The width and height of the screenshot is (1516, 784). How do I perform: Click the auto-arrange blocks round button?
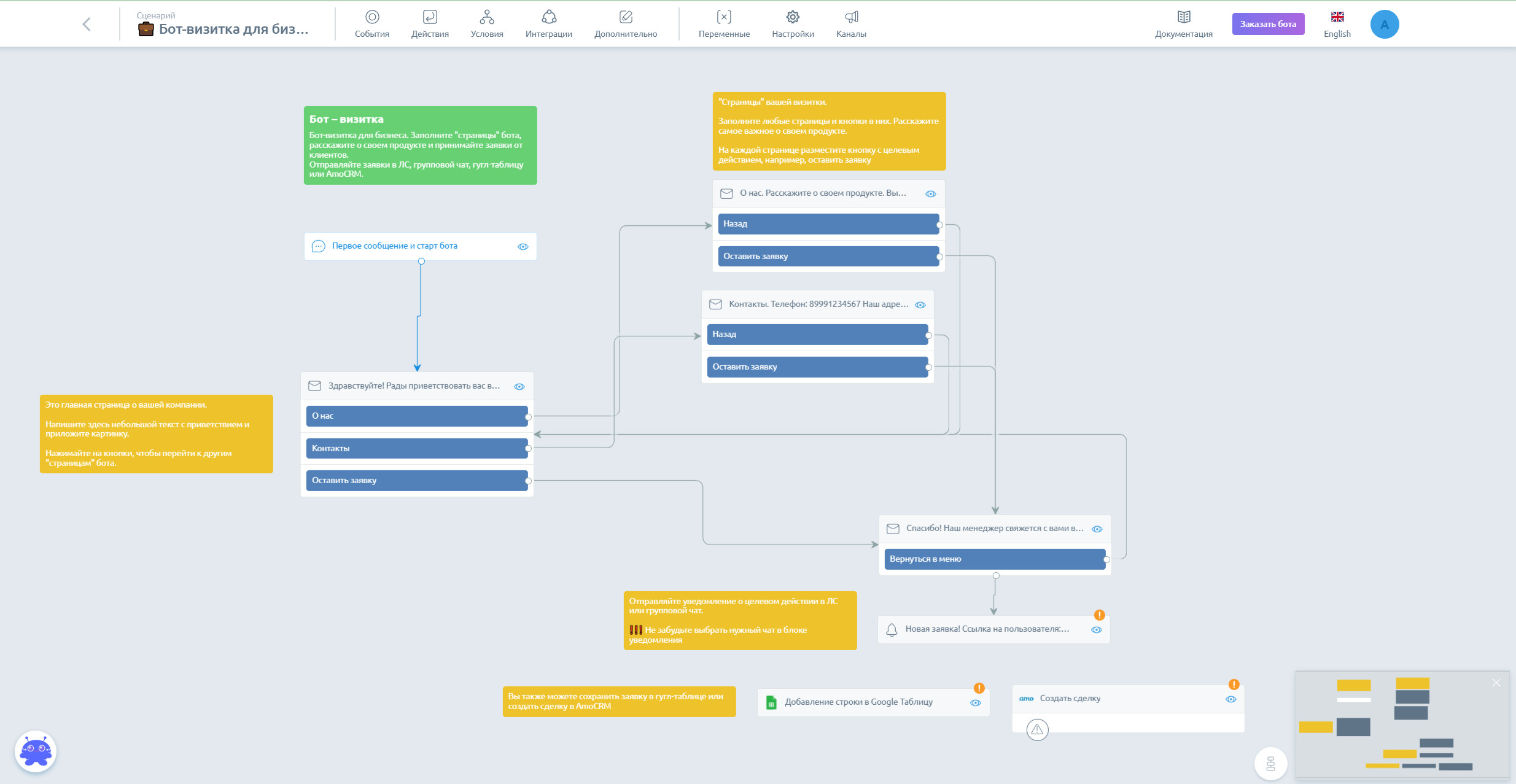tap(1270, 763)
